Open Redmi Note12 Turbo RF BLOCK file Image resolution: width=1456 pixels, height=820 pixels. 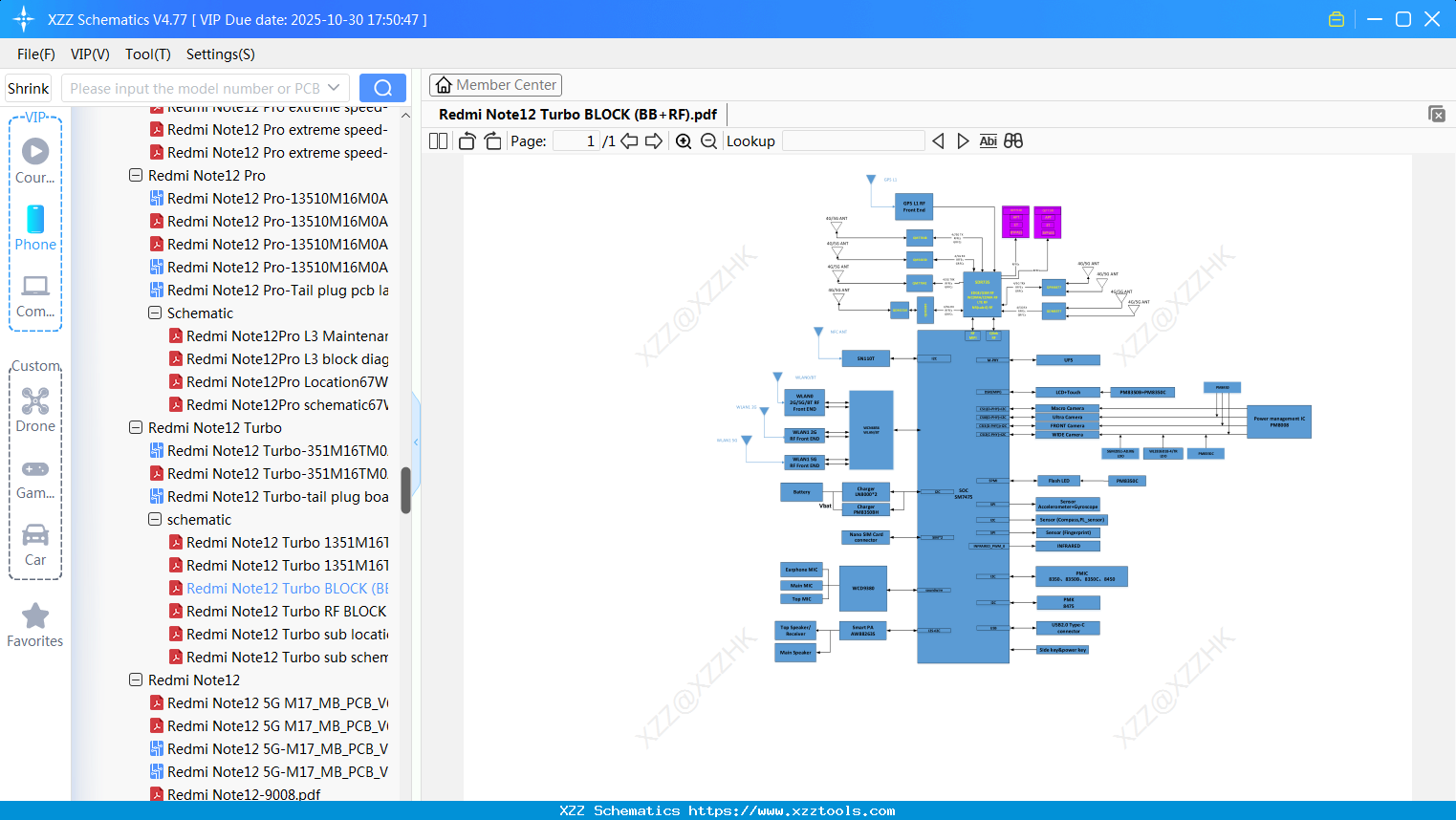coord(287,612)
